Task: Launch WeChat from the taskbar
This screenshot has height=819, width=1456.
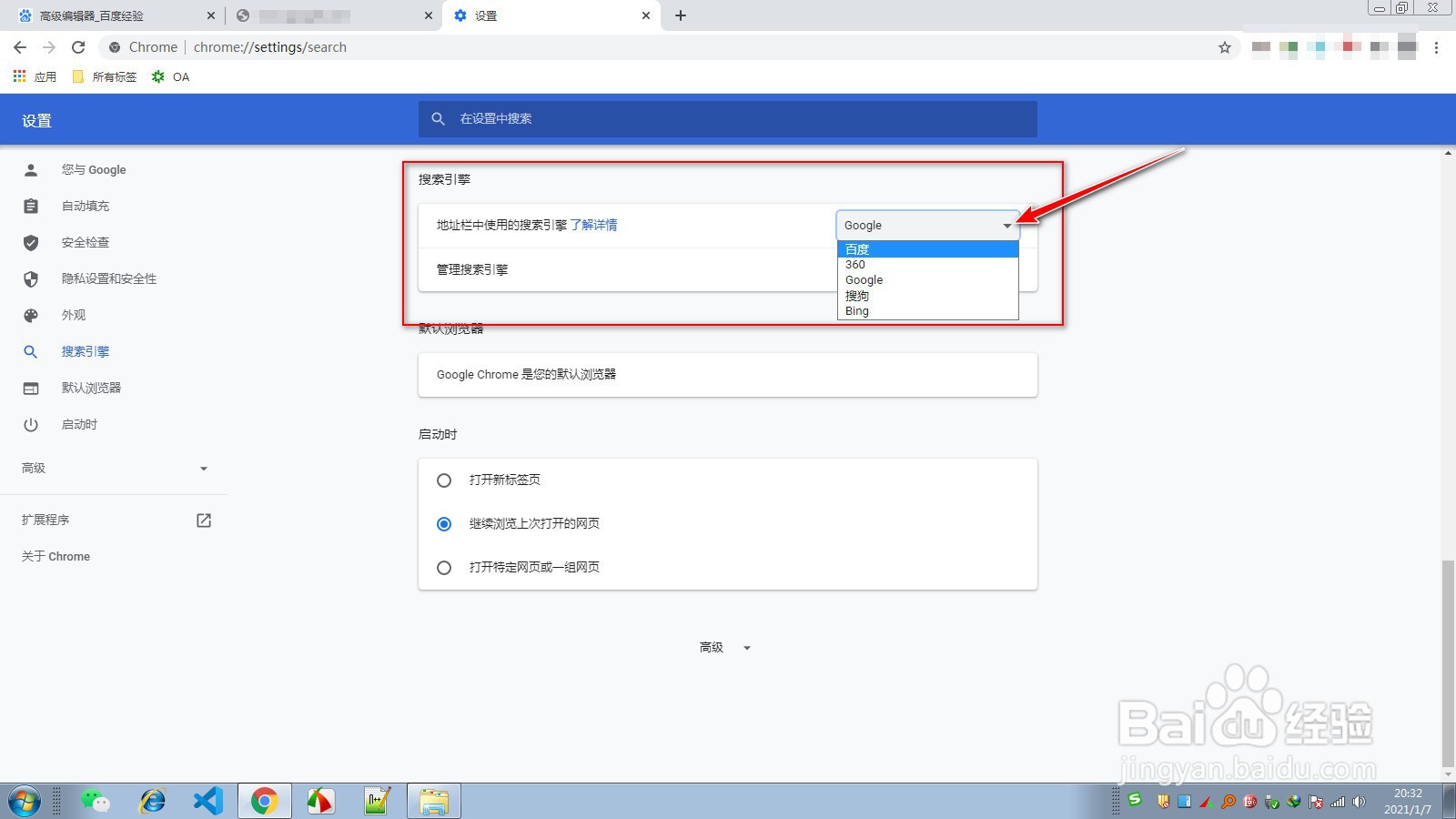Action: point(97,802)
